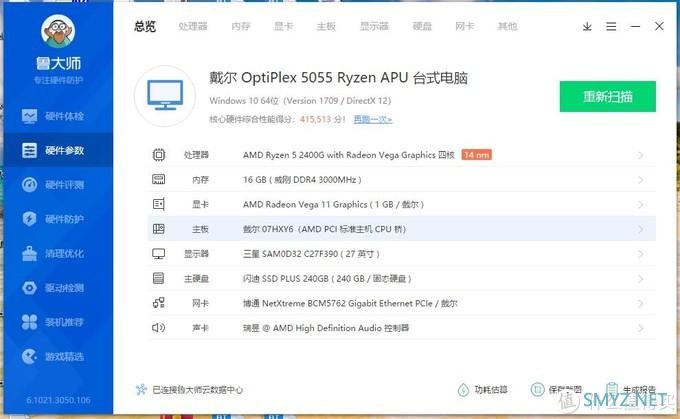The width and height of the screenshot is (680, 419).
Task: Click 16 GB DDR4 3000MHz memory text
Action: (x=302, y=180)
